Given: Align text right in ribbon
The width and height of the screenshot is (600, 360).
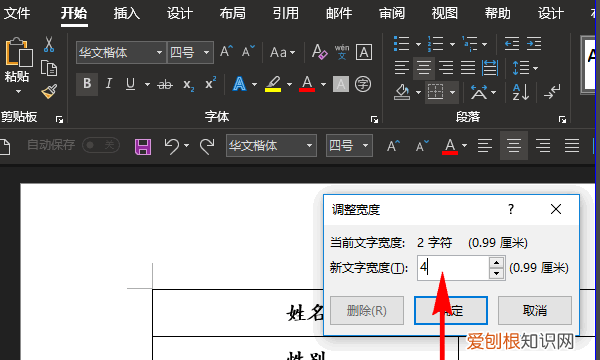Looking at the screenshot, I should (x=446, y=68).
